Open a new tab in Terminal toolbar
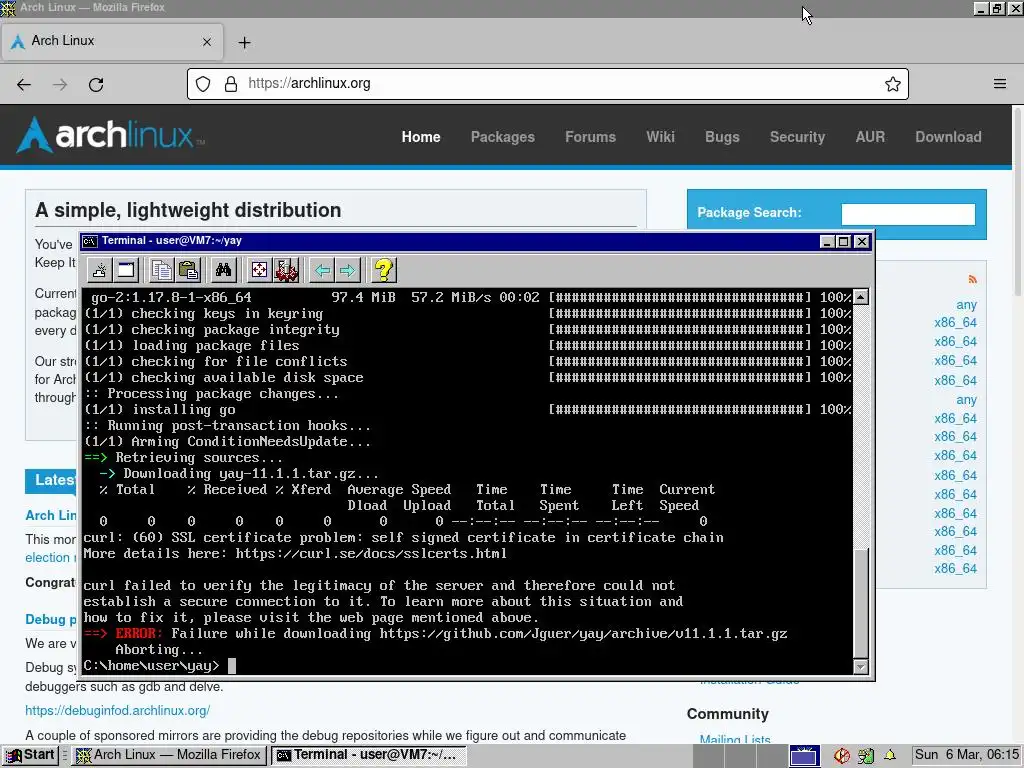The image size is (1024, 768). pos(99,270)
